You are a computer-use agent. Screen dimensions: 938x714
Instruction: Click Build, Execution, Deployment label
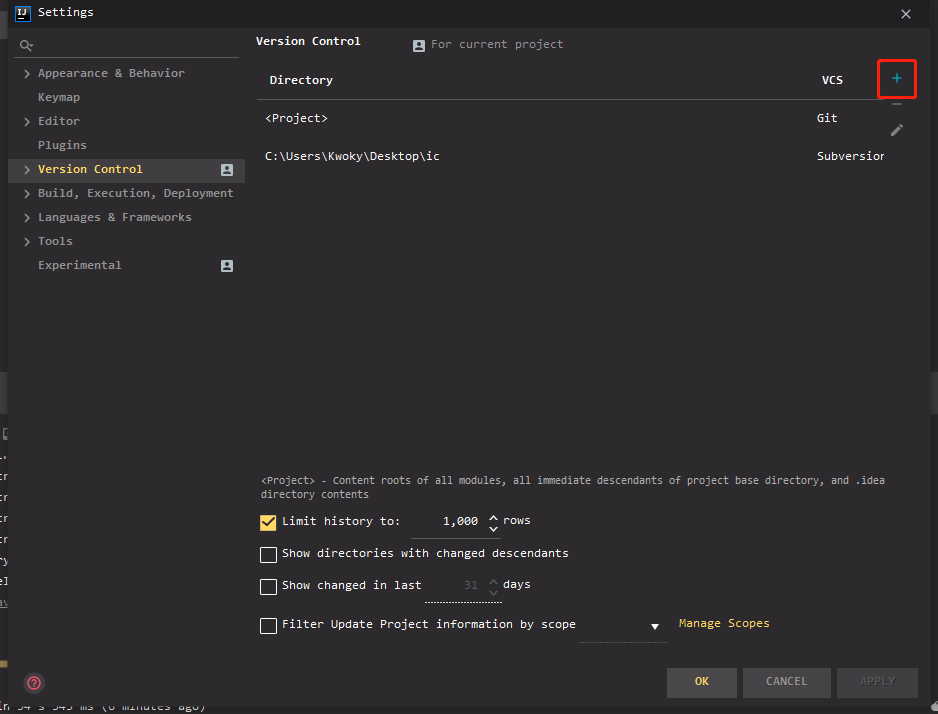(135, 193)
